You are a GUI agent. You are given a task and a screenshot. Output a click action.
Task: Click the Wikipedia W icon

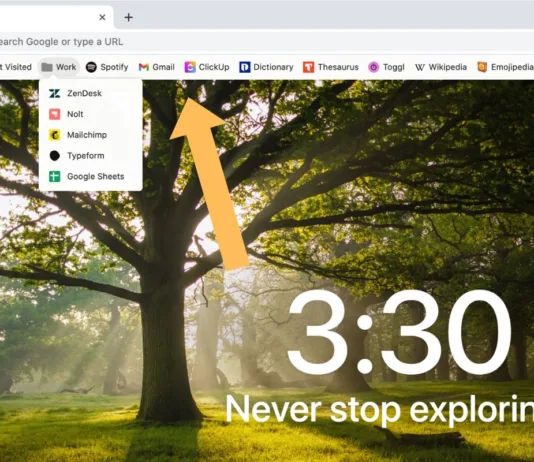[420, 67]
